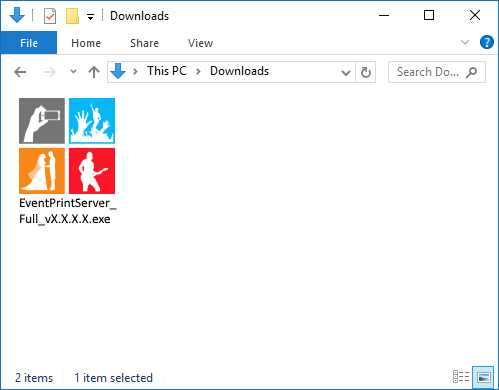Click Downloads in the address bar
Image resolution: width=499 pixels, height=390 pixels.
coord(239,71)
